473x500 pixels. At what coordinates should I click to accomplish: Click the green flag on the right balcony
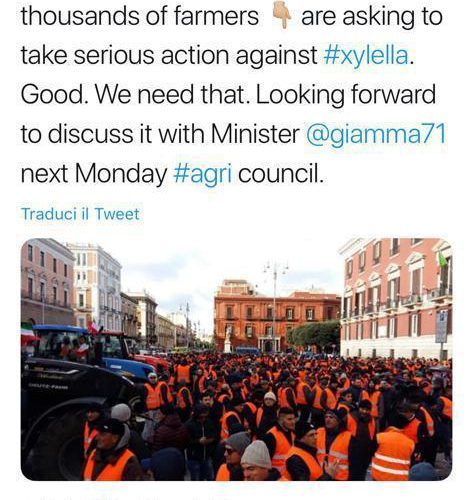click(442, 259)
